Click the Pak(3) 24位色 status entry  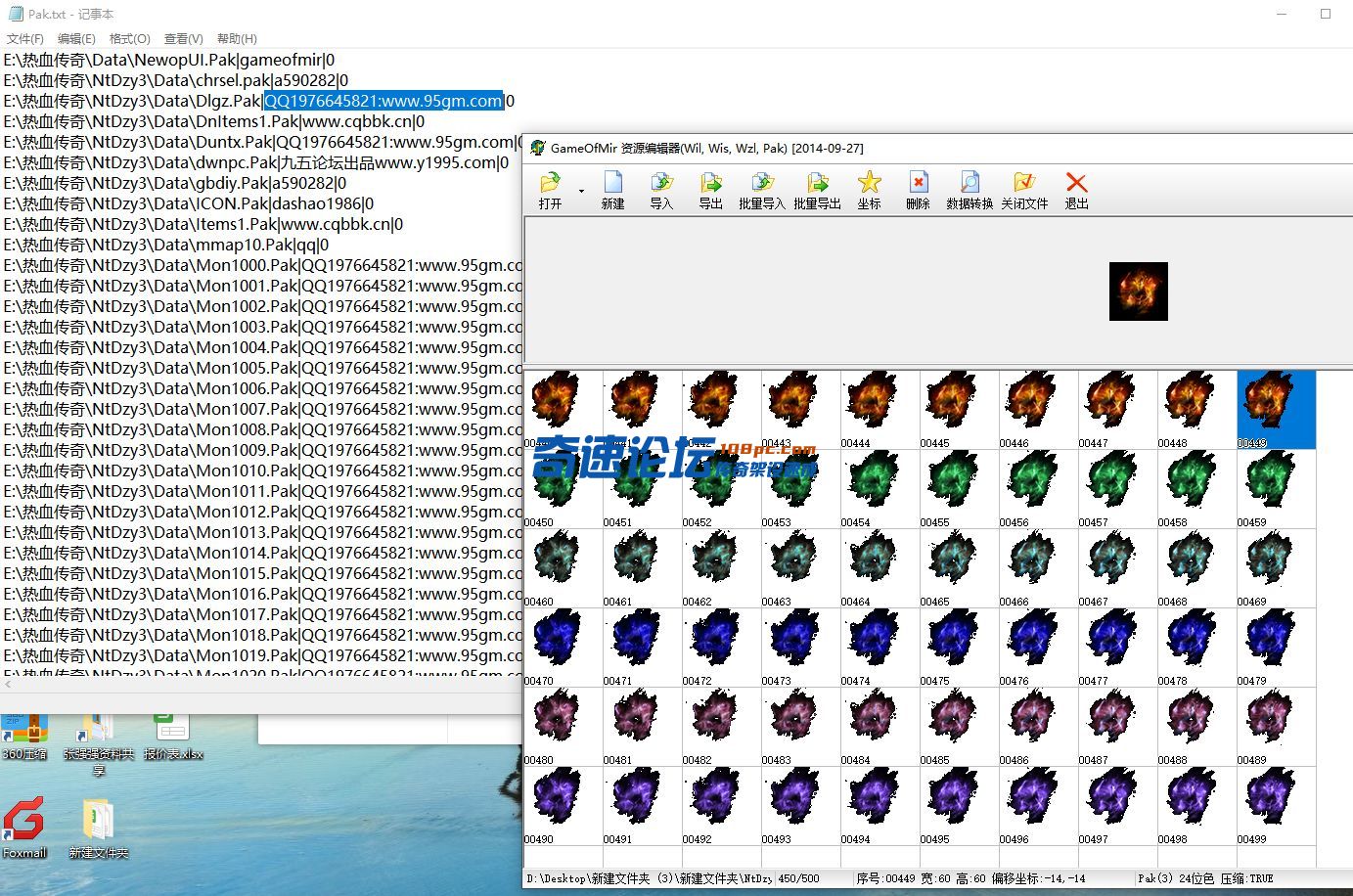[1176, 878]
